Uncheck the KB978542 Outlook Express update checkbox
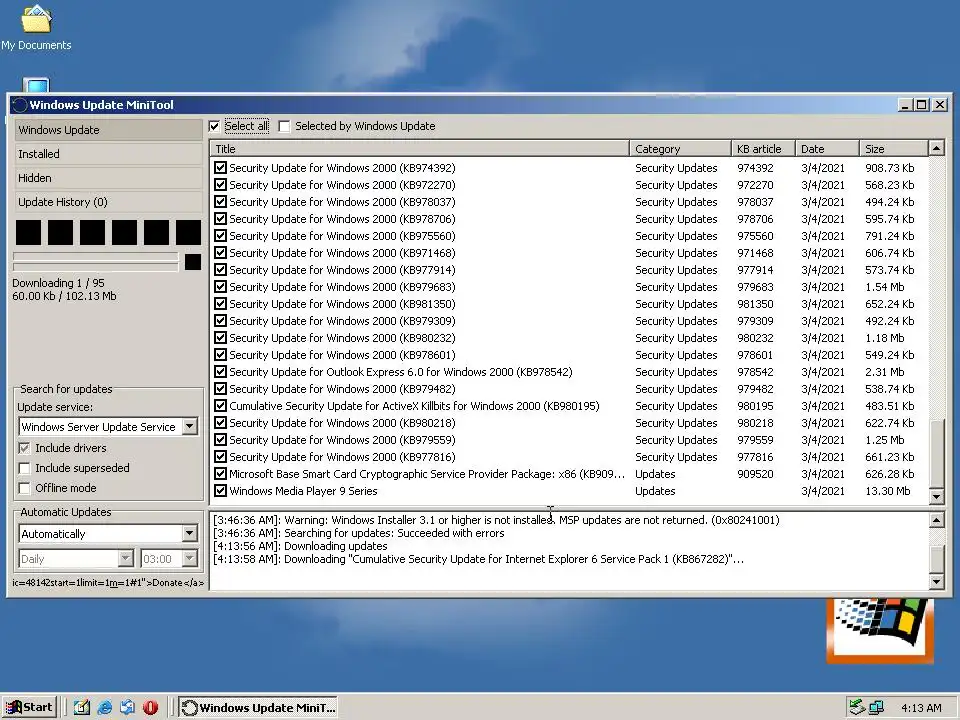960x720 pixels. pos(220,372)
